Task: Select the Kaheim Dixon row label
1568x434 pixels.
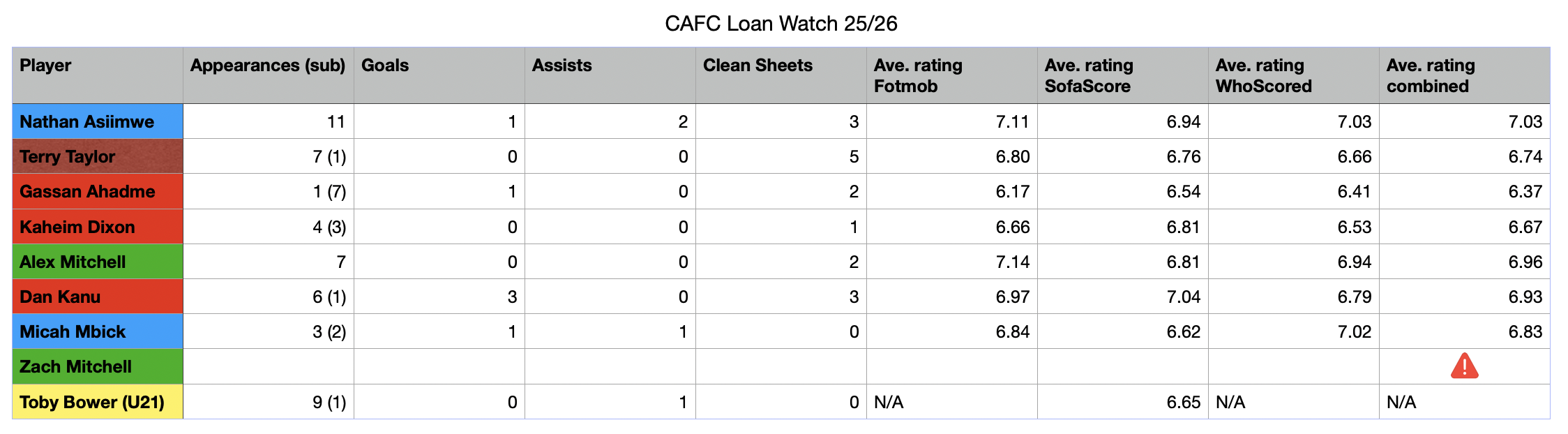Action: pos(98,227)
